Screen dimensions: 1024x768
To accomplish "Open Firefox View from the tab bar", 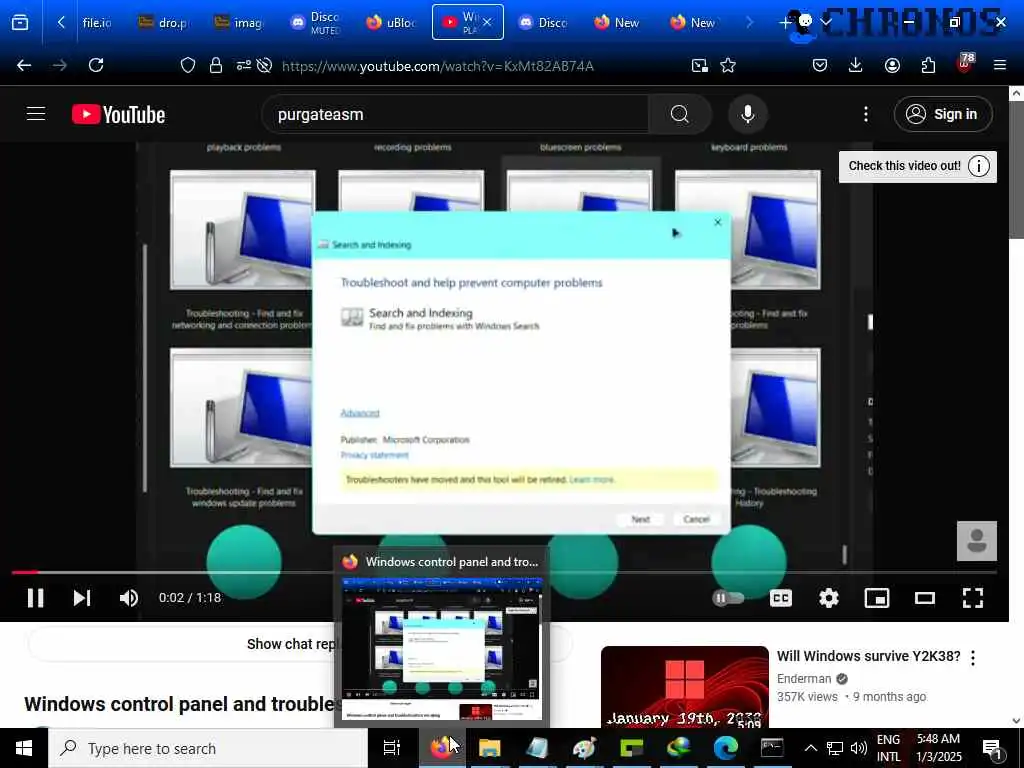I will pos(20,23).
